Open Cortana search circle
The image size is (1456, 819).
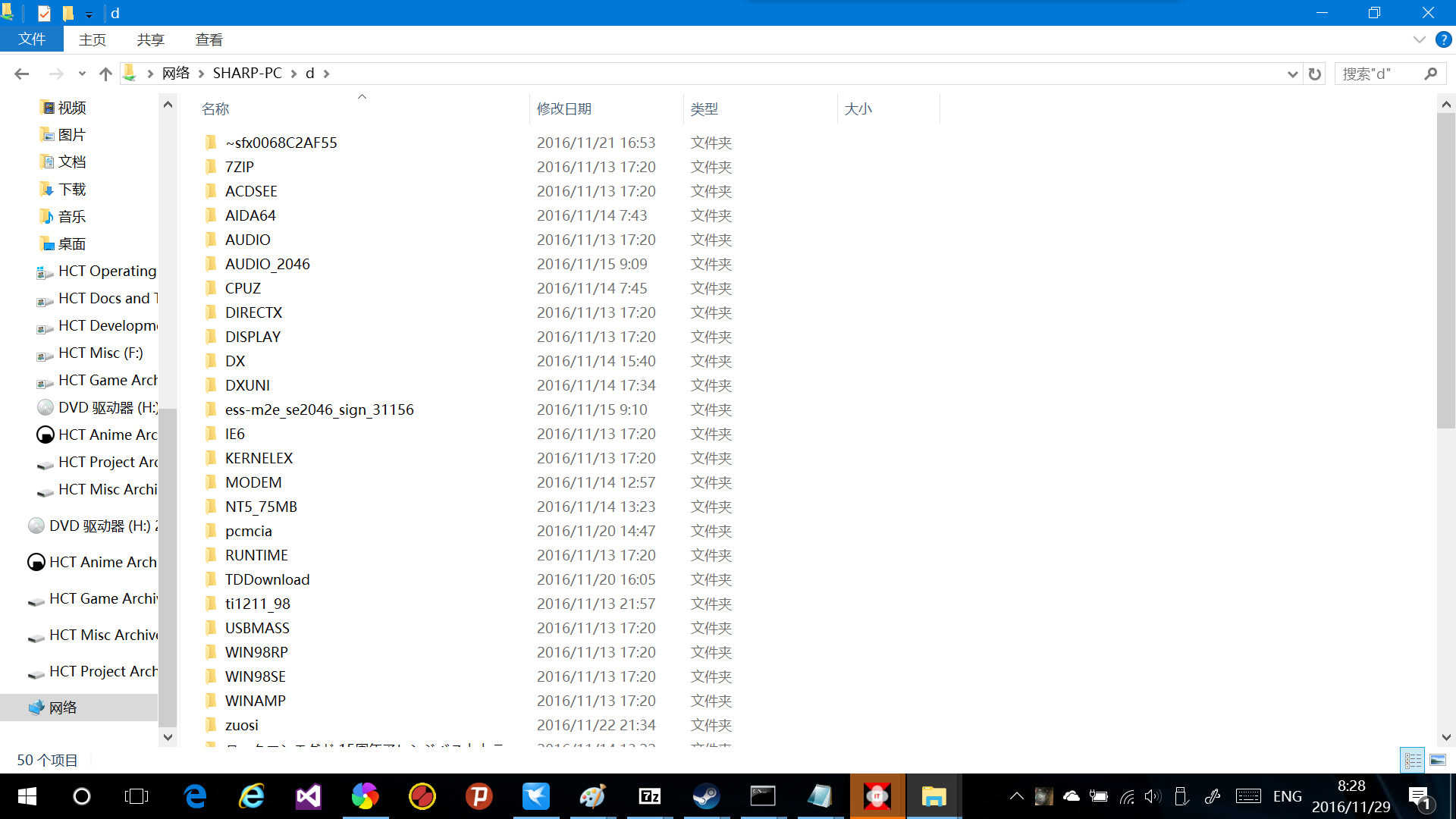click(81, 796)
